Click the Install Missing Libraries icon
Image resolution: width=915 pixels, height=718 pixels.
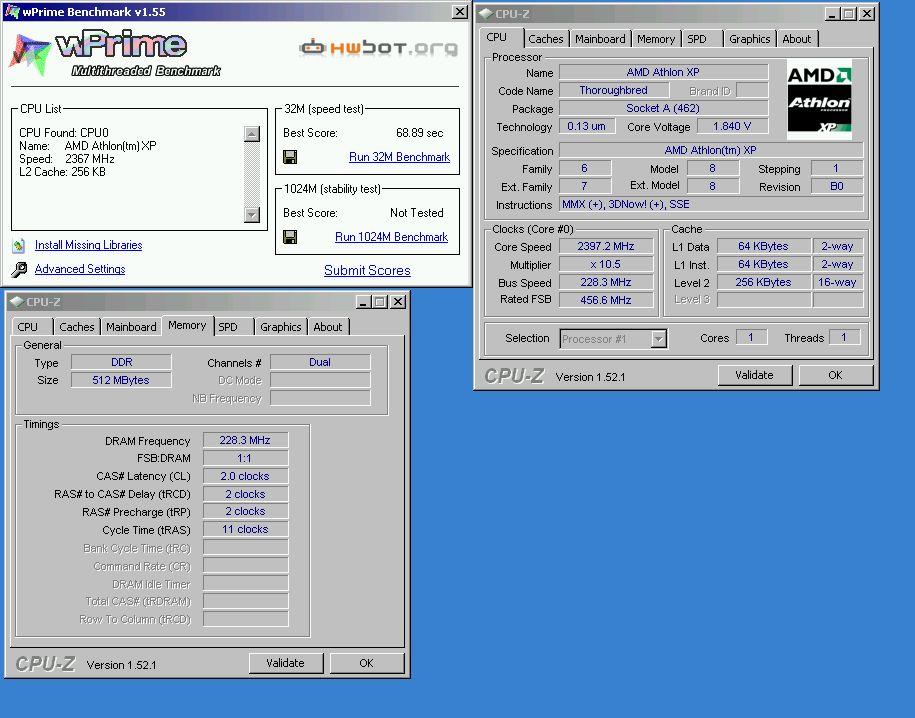(19, 246)
